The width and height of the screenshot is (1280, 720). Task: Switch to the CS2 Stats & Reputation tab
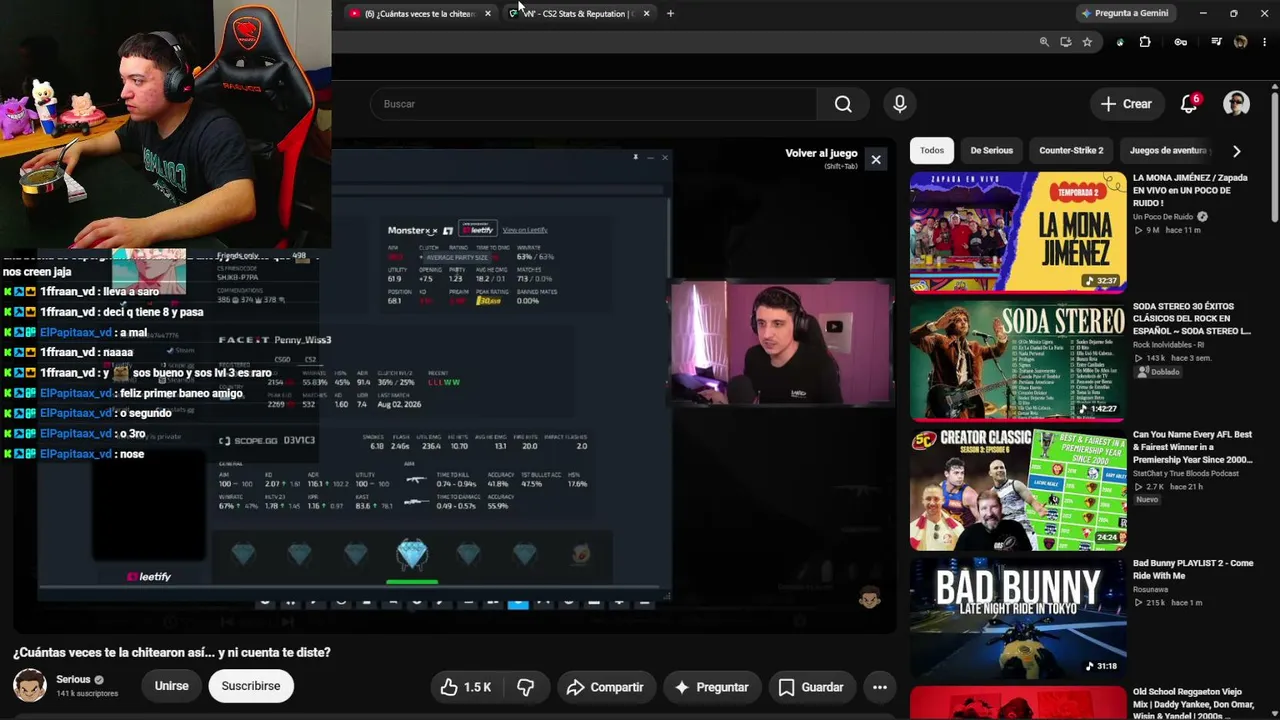(580, 13)
